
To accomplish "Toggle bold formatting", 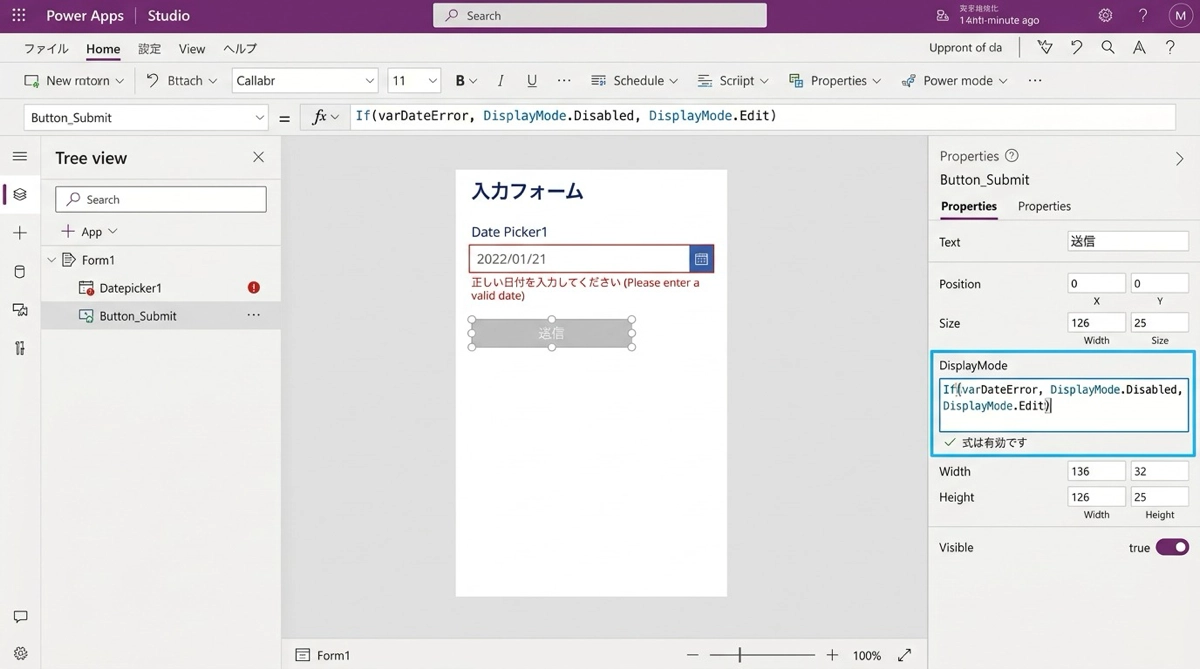I will click(460, 81).
